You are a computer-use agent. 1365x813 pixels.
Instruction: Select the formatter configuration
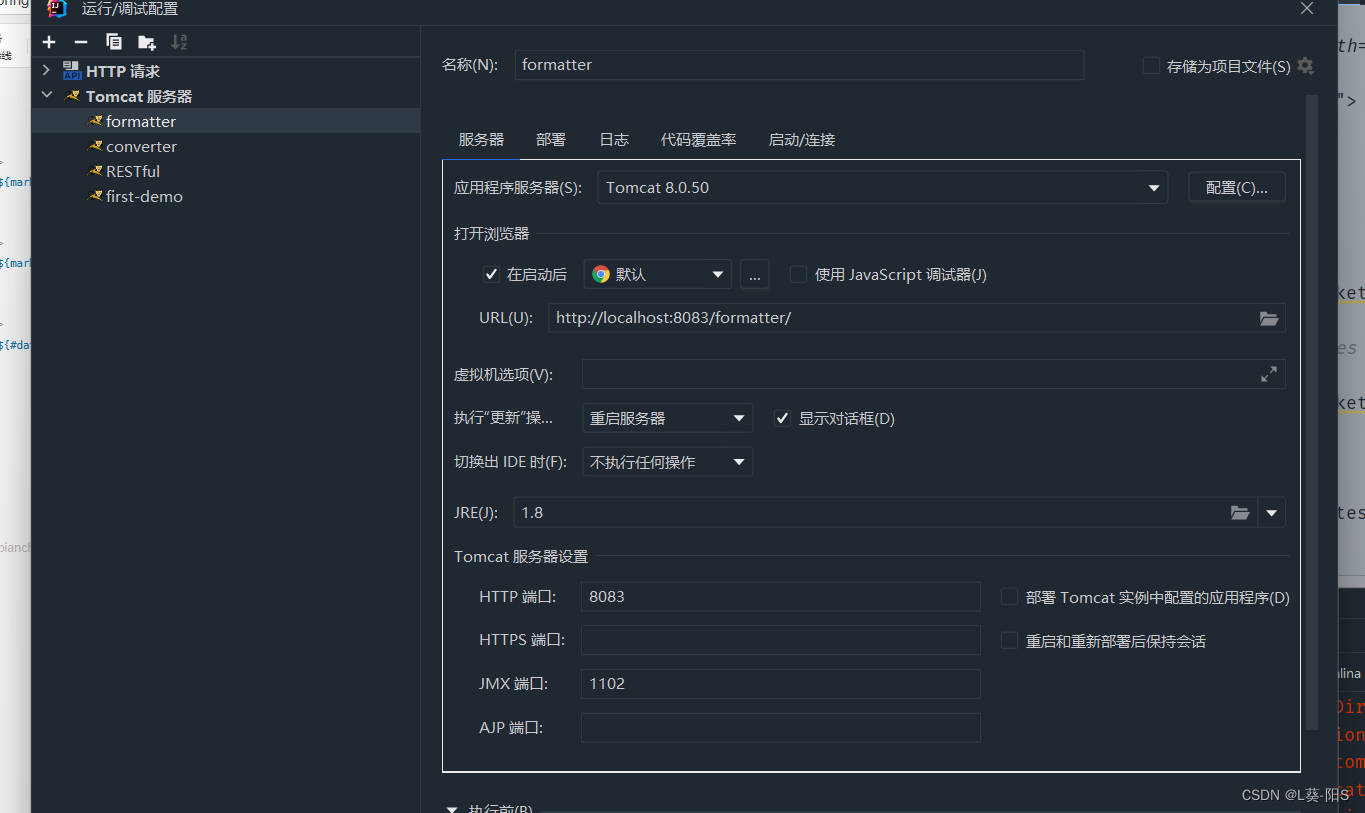tap(226, 121)
